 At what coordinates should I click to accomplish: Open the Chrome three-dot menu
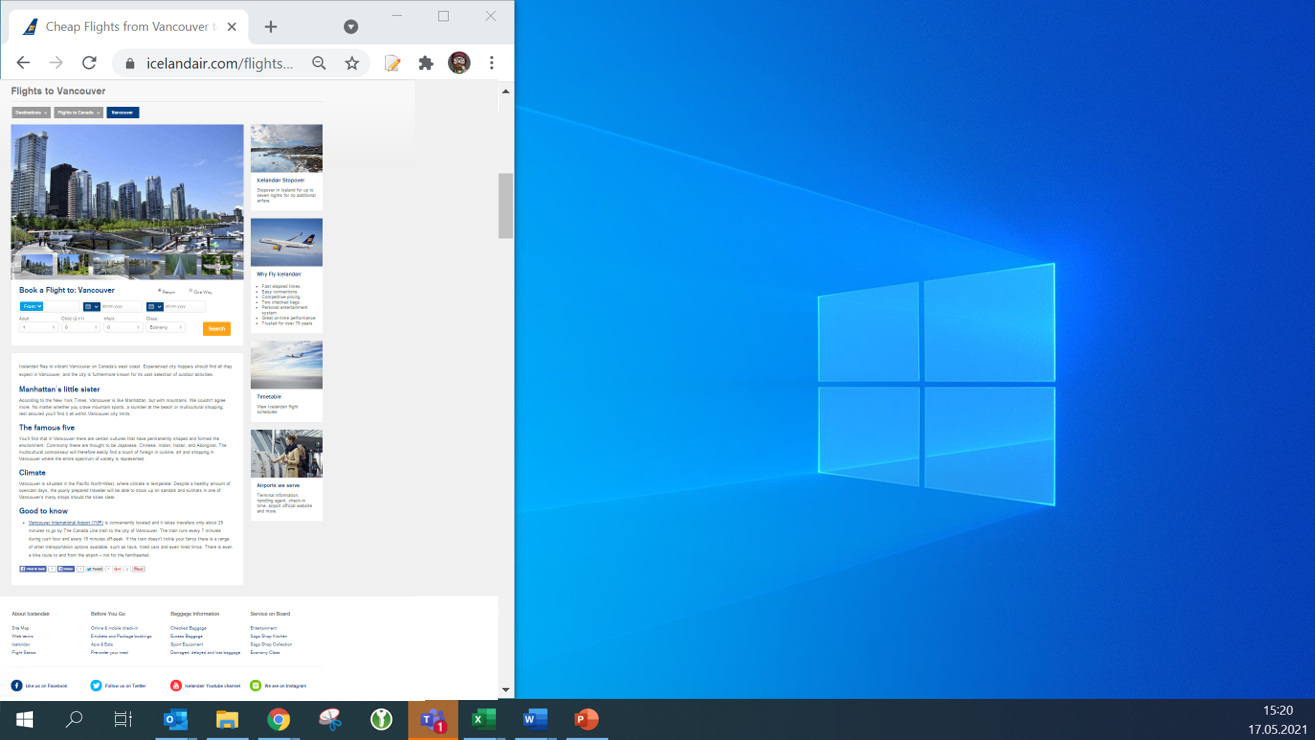tap(492, 63)
